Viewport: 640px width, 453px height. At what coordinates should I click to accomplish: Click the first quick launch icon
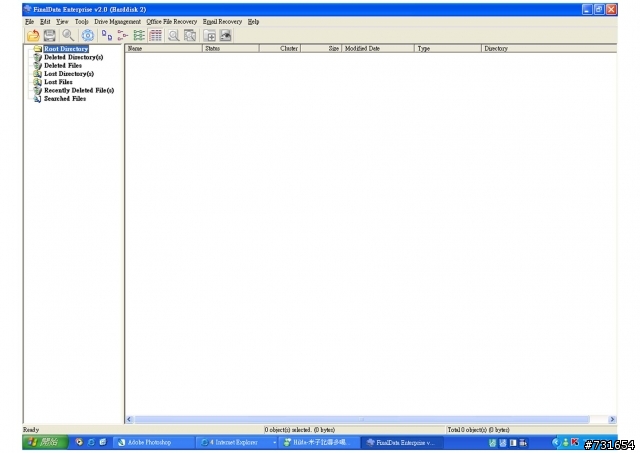coord(79,442)
